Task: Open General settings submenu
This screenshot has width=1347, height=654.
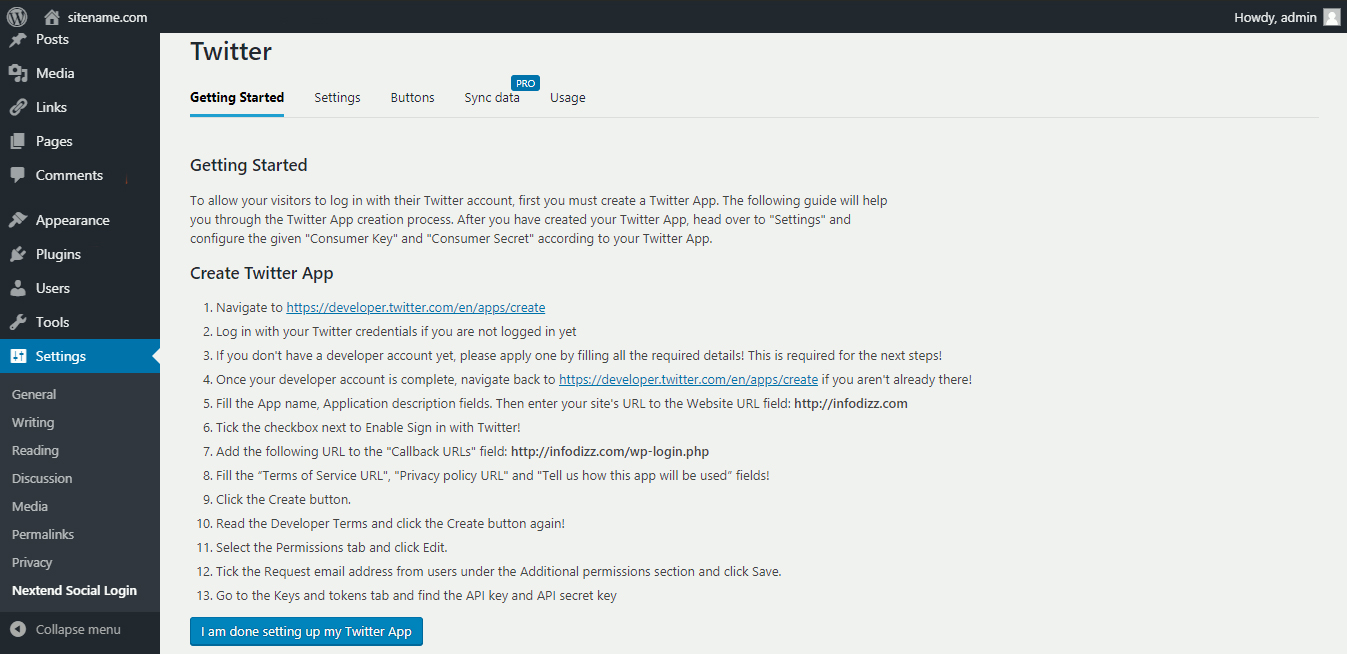Action: click(34, 394)
